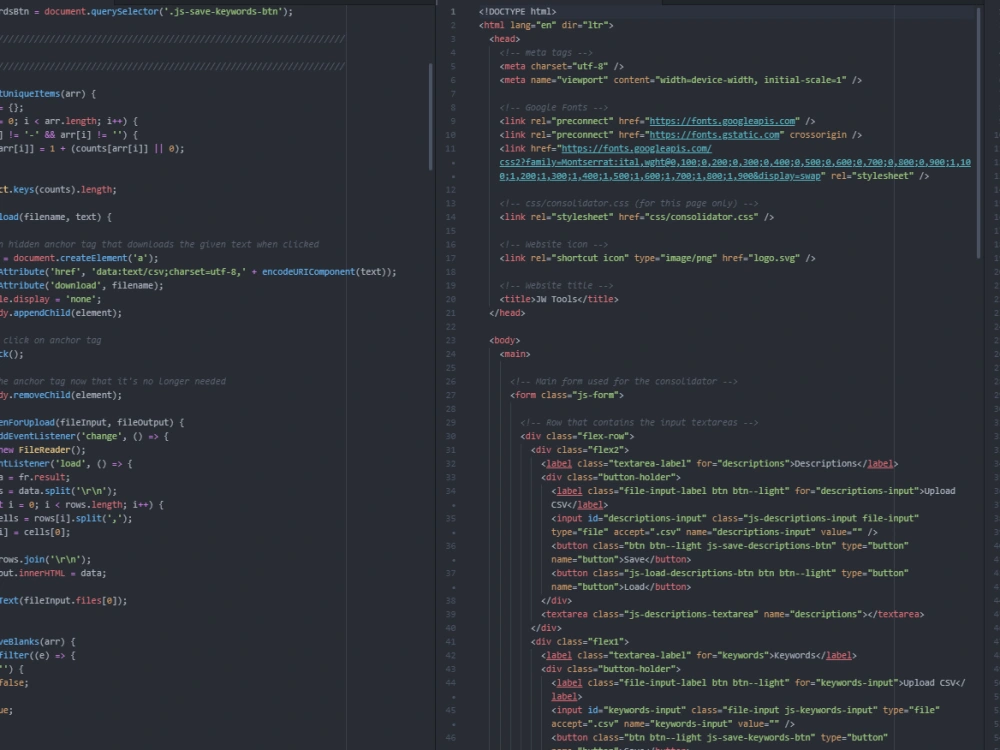The image size is (1000, 750).
Task: Click the <meta charset="utf-8" /> line
Action: [x=561, y=66]
